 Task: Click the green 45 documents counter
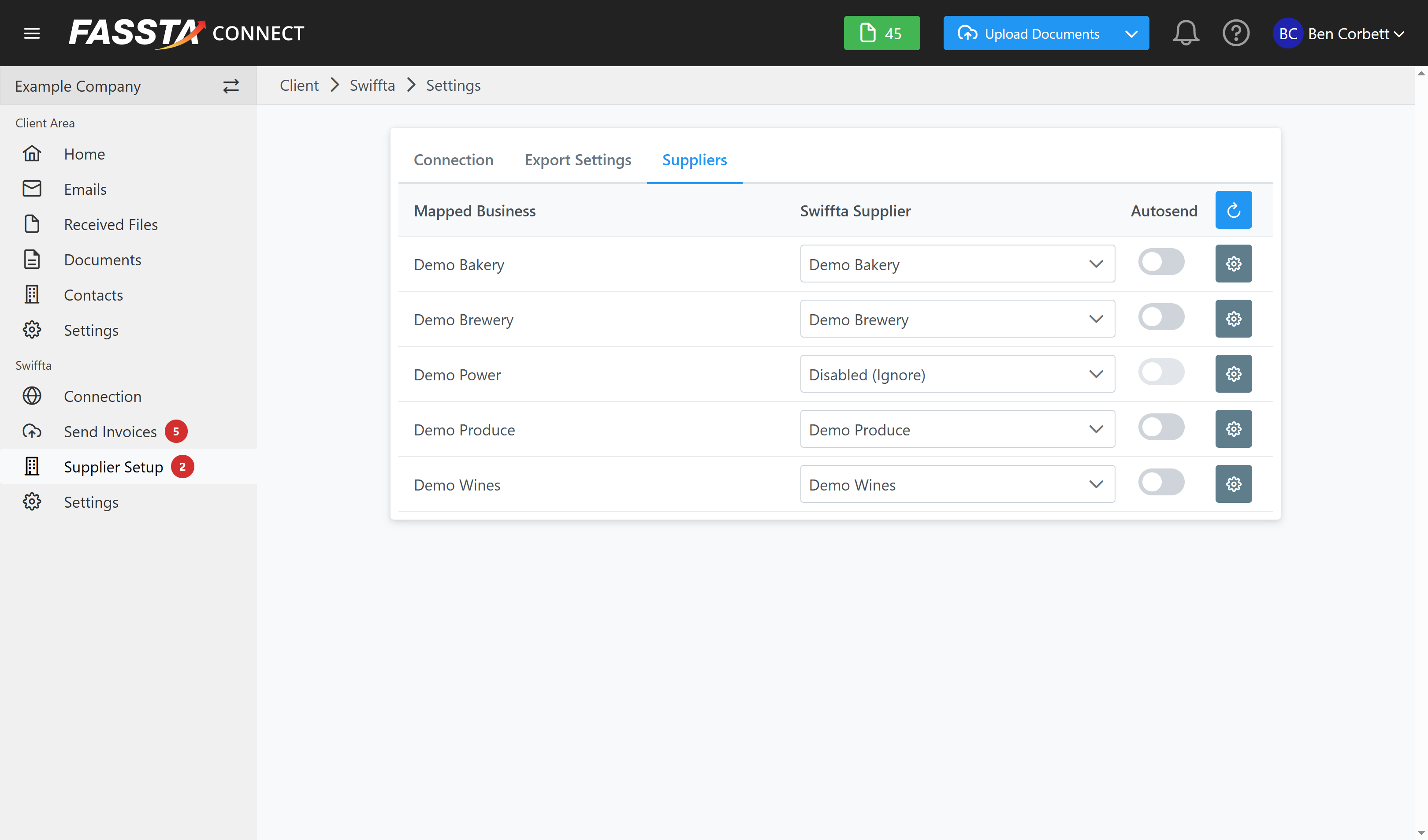coord(881,33)
